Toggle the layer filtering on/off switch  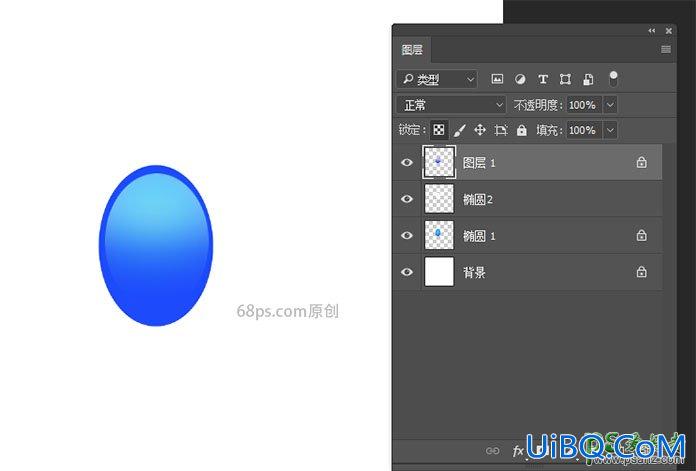(x=613, y=79)
